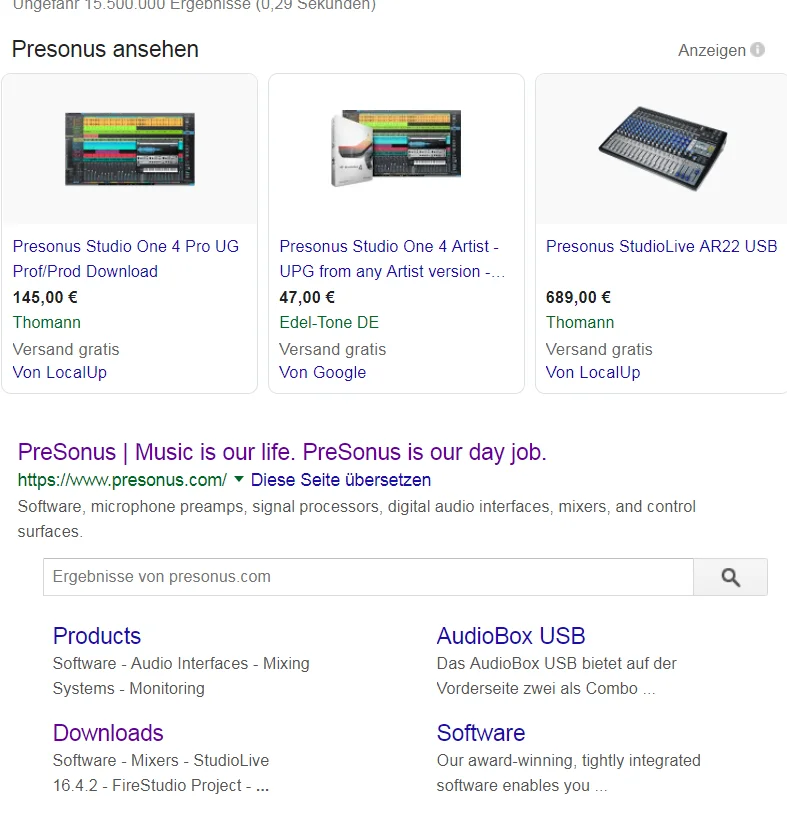The height and width of the screenshot is (817, 787).
Task: Open Studio One 4 Pro UG product image
Action: coord(130,149)
